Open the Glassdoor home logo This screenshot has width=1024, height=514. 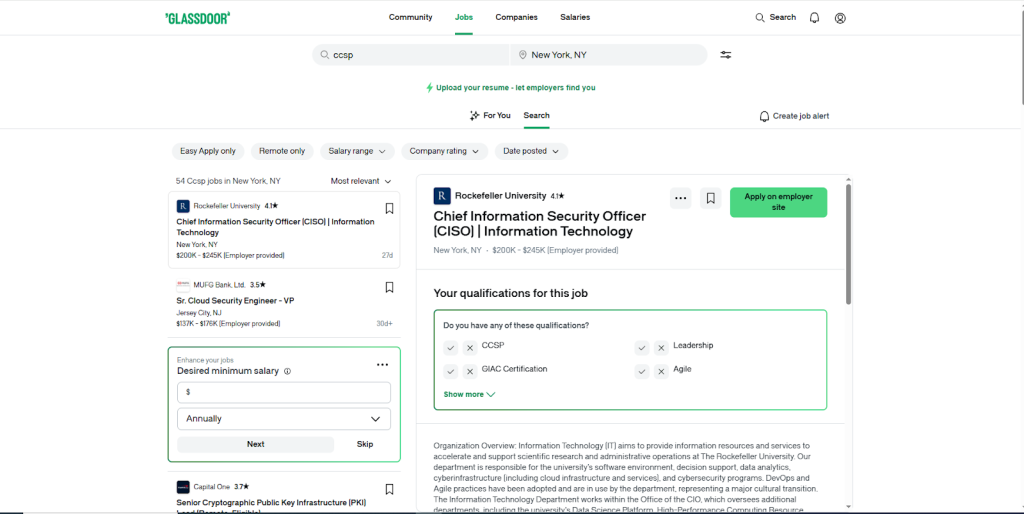click(197, 18)
